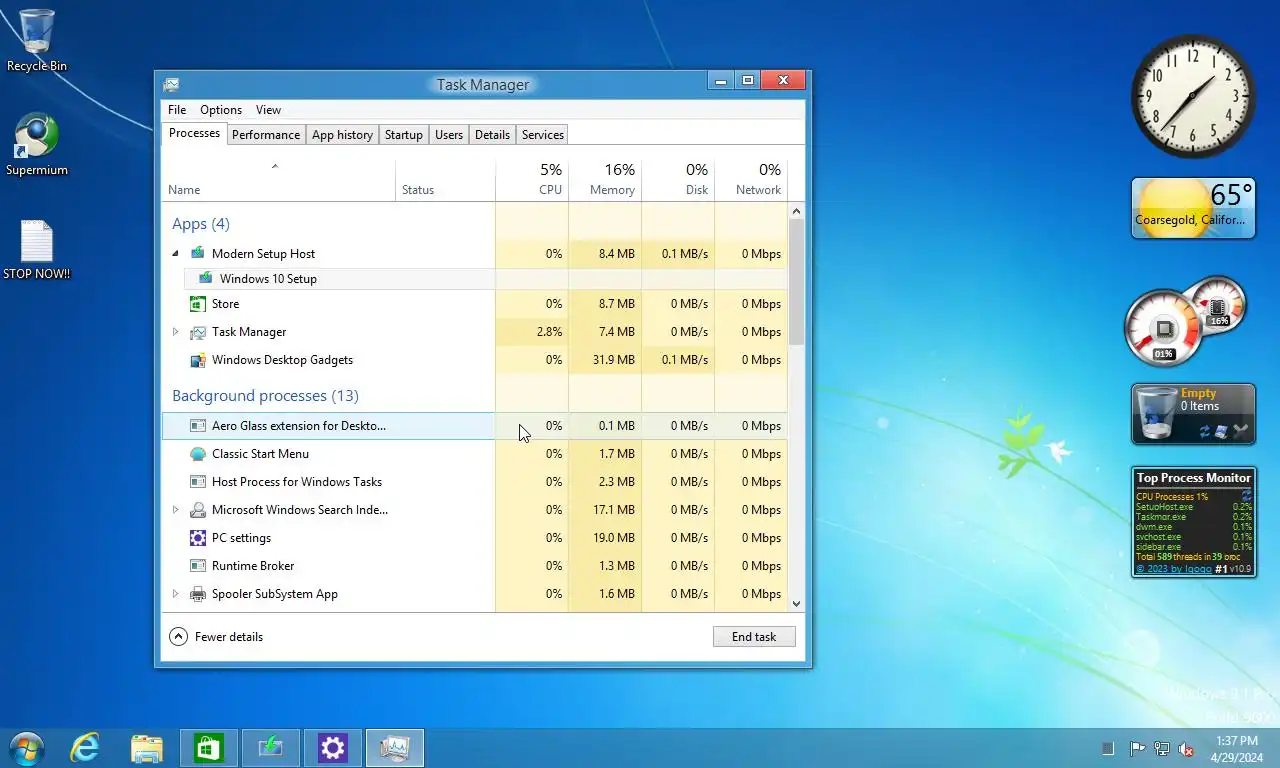Click the 2.8% CPU value
The height and width of the screenshot is (768, 1280).
tap(549, 331)
